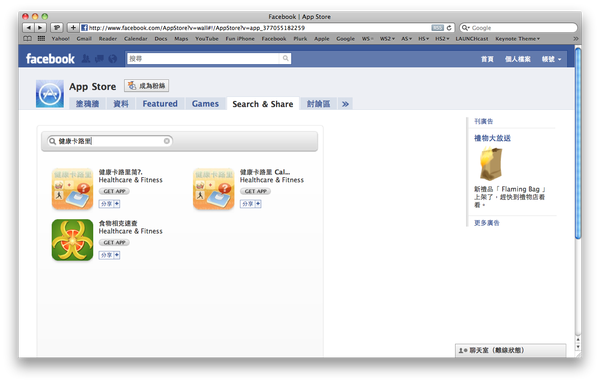Viewport: 600px width, 383px height.
Task: Click the plus add-bookmark button
Action: 73,28
